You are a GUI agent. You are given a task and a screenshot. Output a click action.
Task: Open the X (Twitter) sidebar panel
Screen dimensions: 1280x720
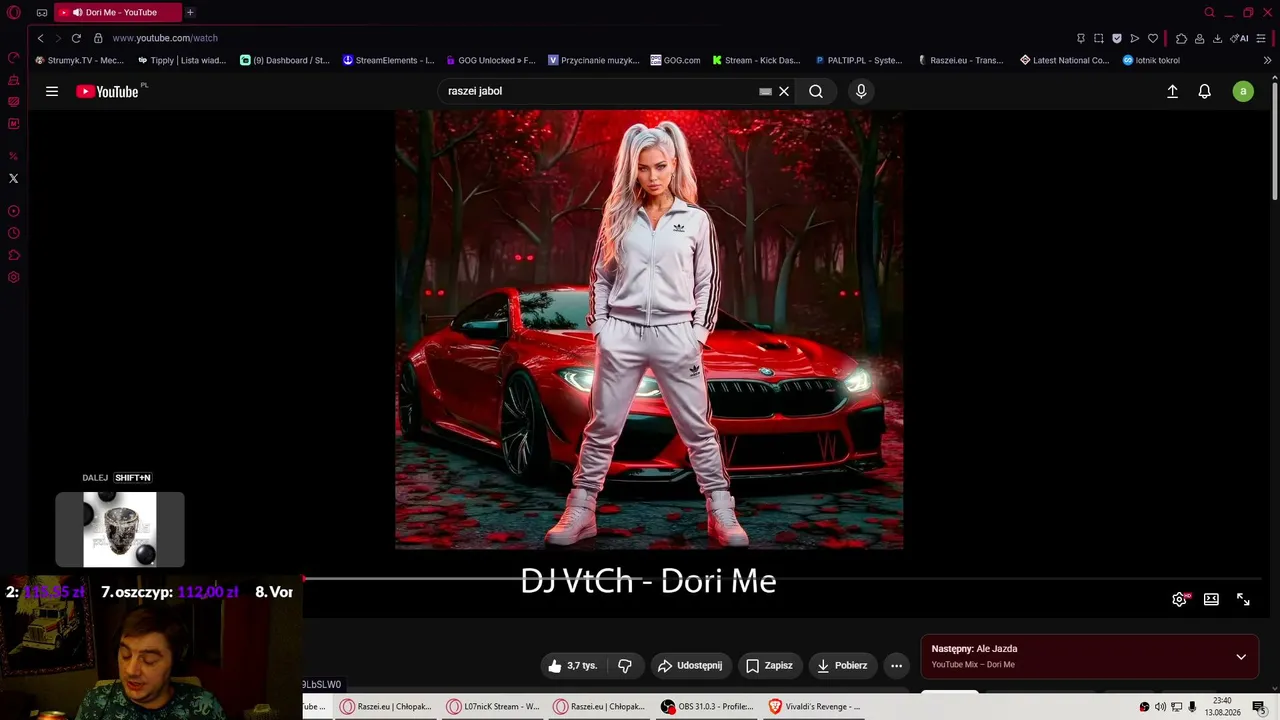coord(13,178)
